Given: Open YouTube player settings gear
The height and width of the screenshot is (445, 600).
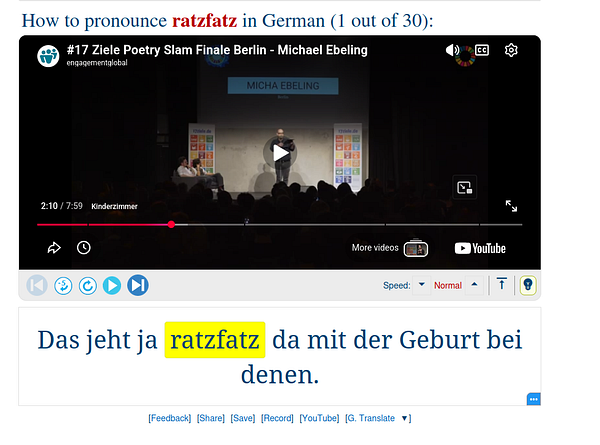Looking at the screenshot, I should click(x=511, y=50).
